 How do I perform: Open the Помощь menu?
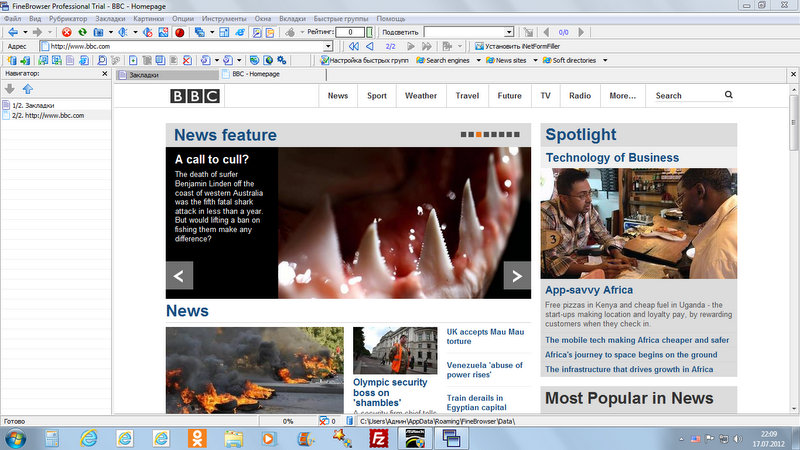click(x=391, y=18)
